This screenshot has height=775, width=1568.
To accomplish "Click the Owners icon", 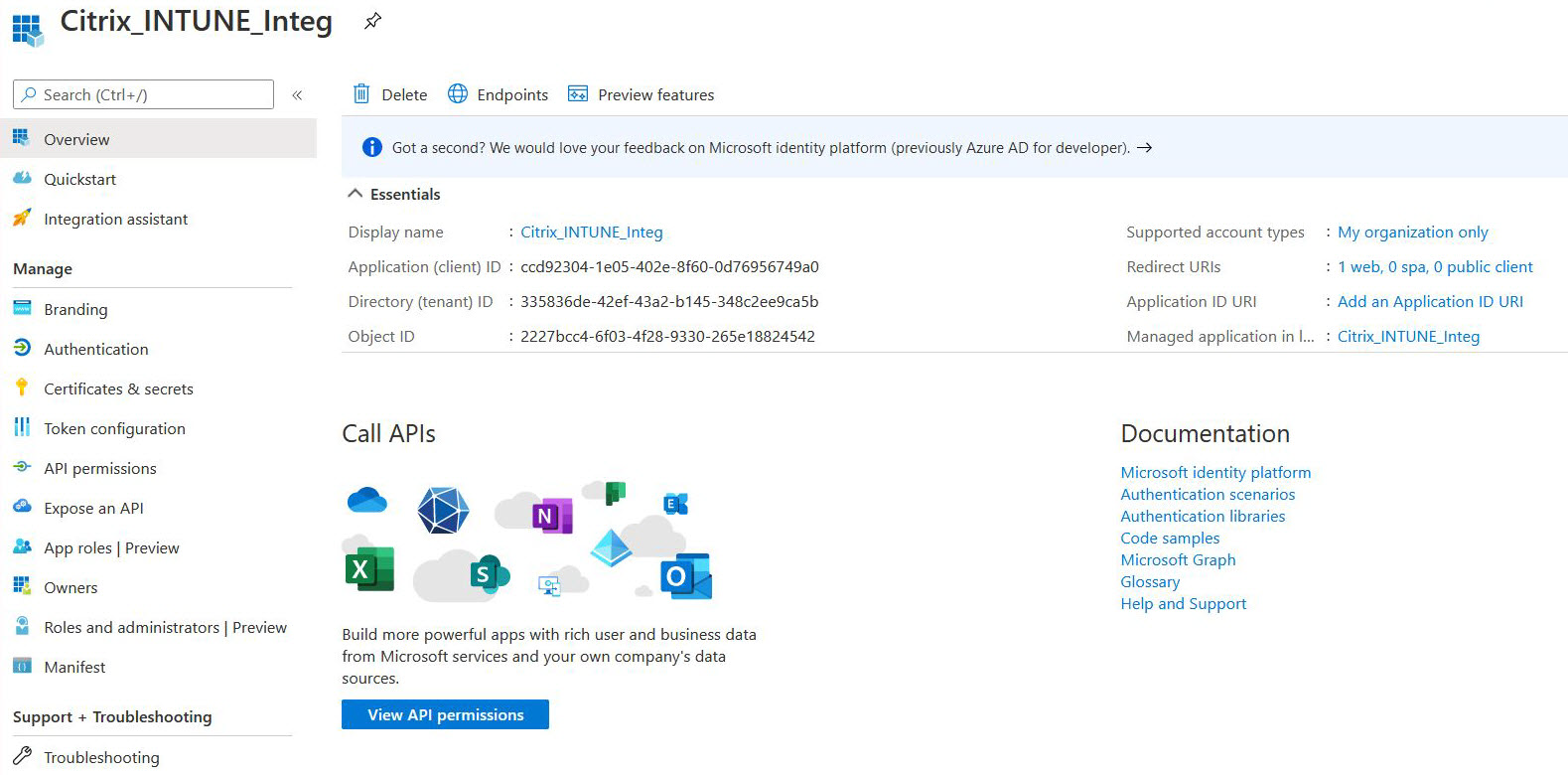I will coord(22,586).
